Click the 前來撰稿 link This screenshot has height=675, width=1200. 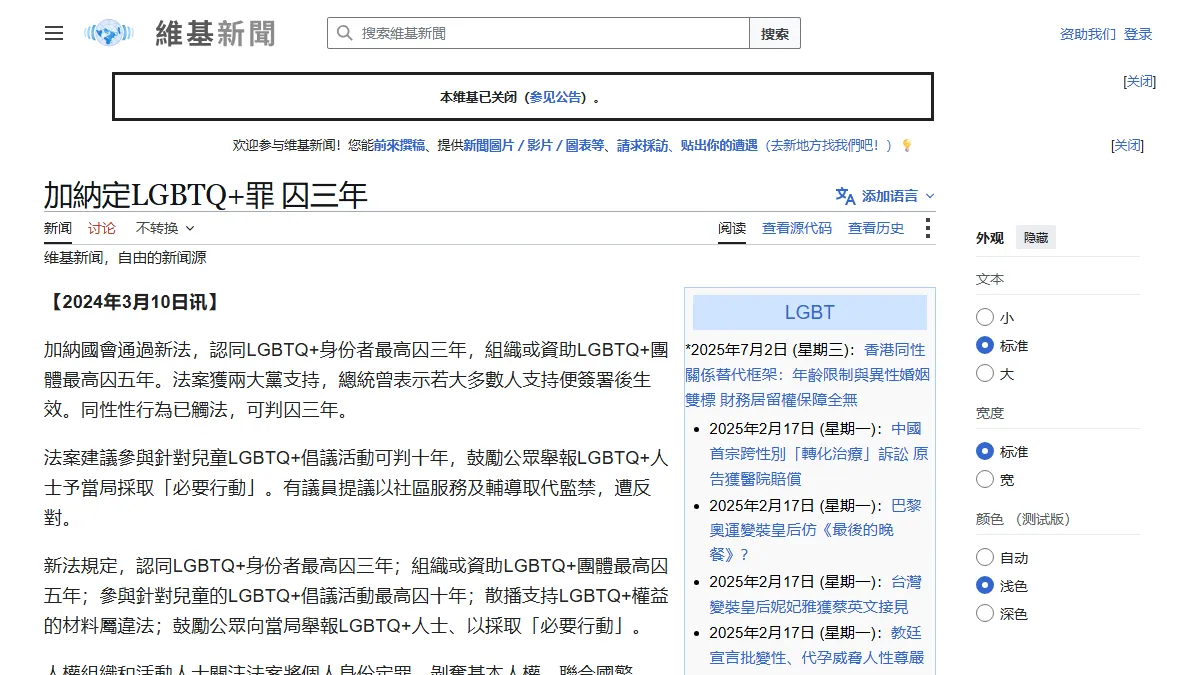[x=400, y=145]
